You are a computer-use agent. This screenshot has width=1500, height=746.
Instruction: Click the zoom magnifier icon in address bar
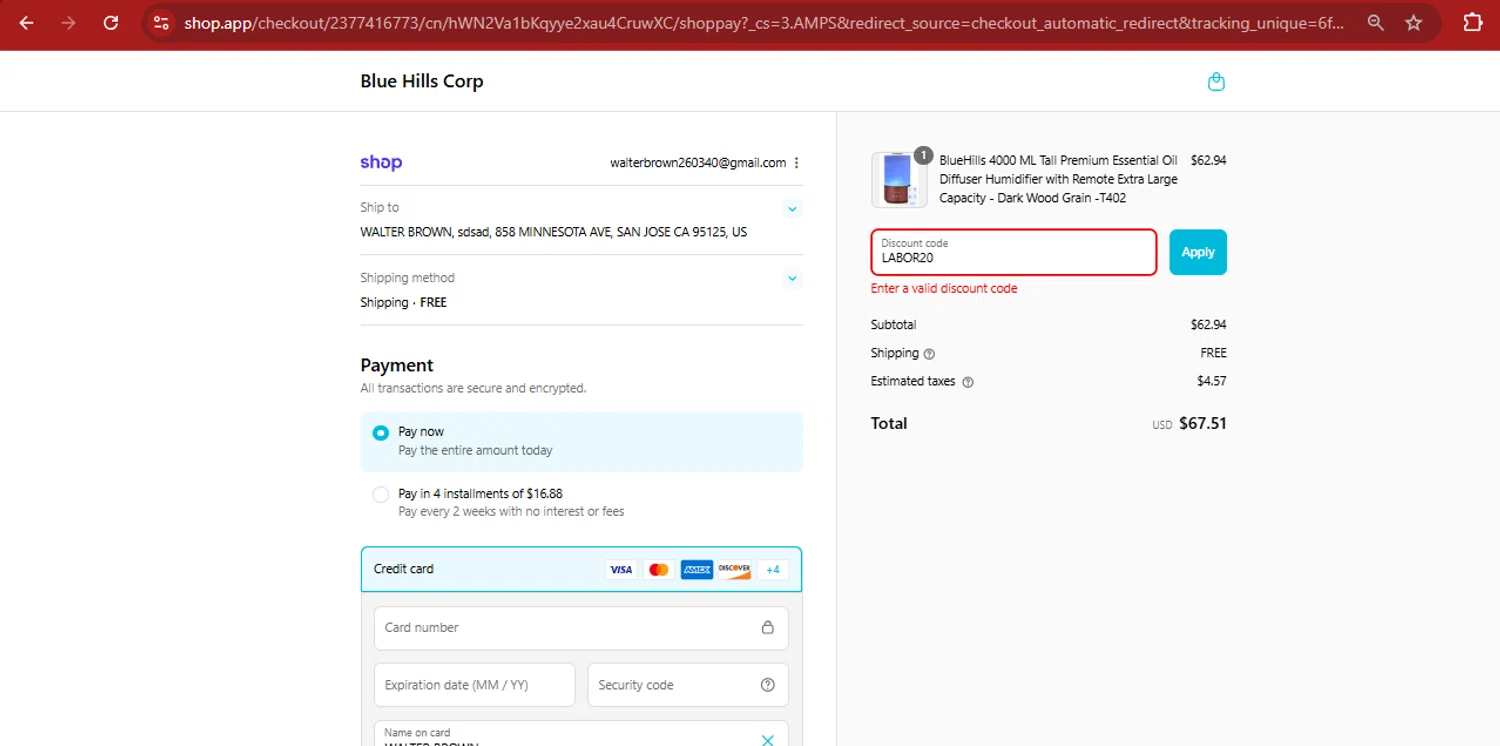[x=1376, y=22]
